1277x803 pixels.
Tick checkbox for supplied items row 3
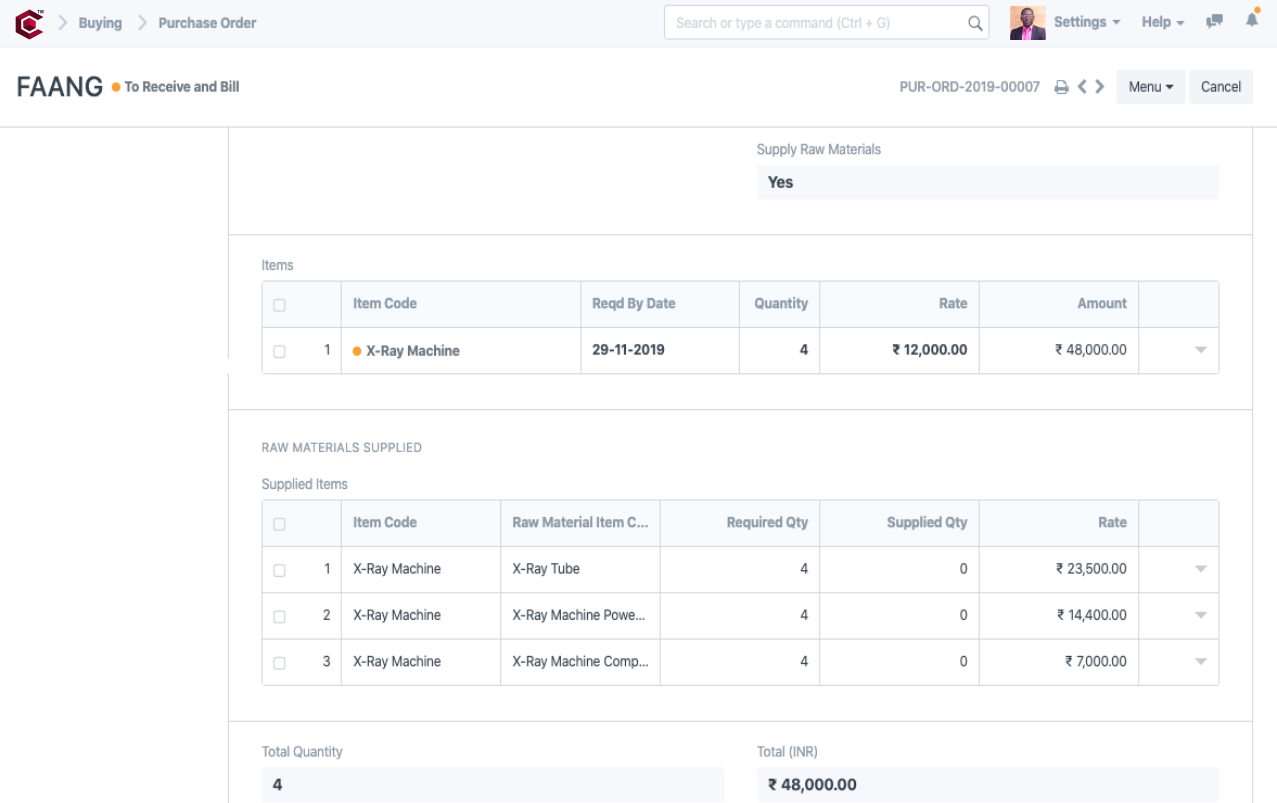coord(279,663)
